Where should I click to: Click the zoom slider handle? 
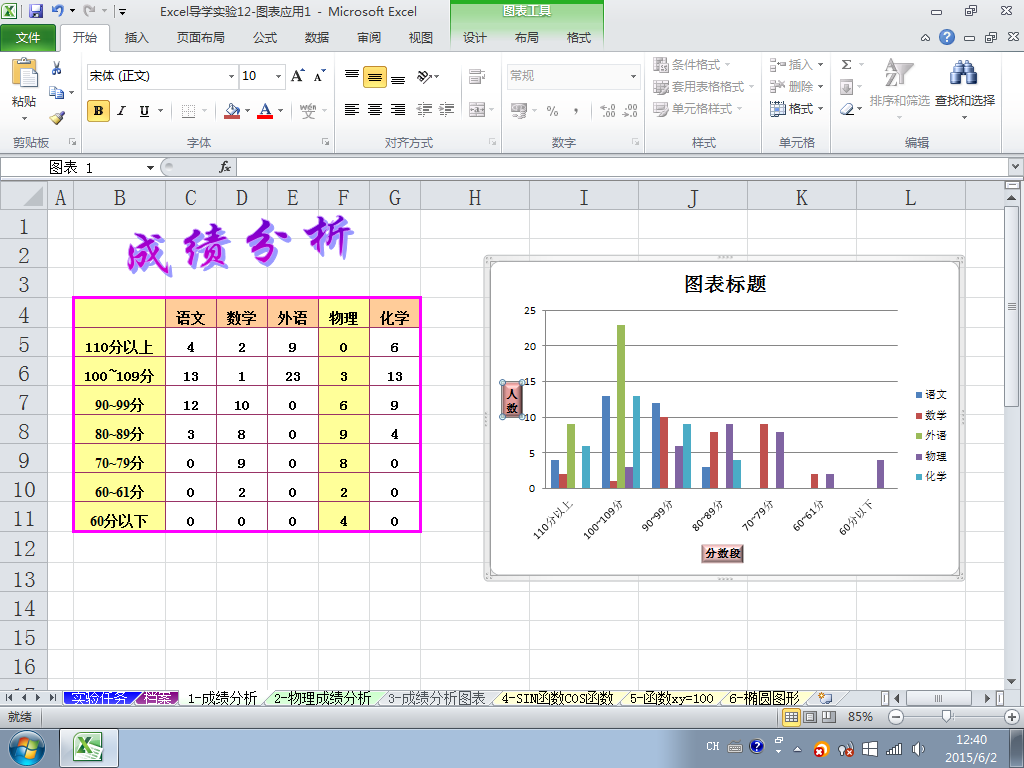[x=946, y=716]
